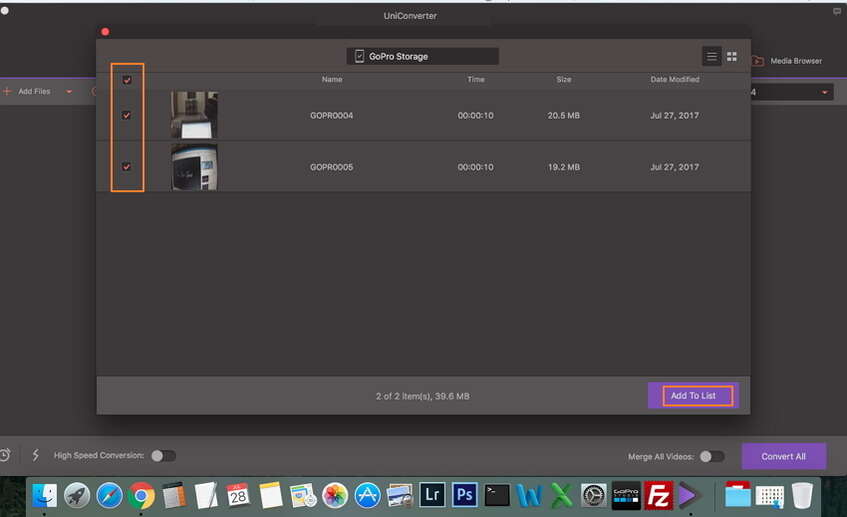Uncheck the GOPR0005 checkbox

[x=126, y=166]
